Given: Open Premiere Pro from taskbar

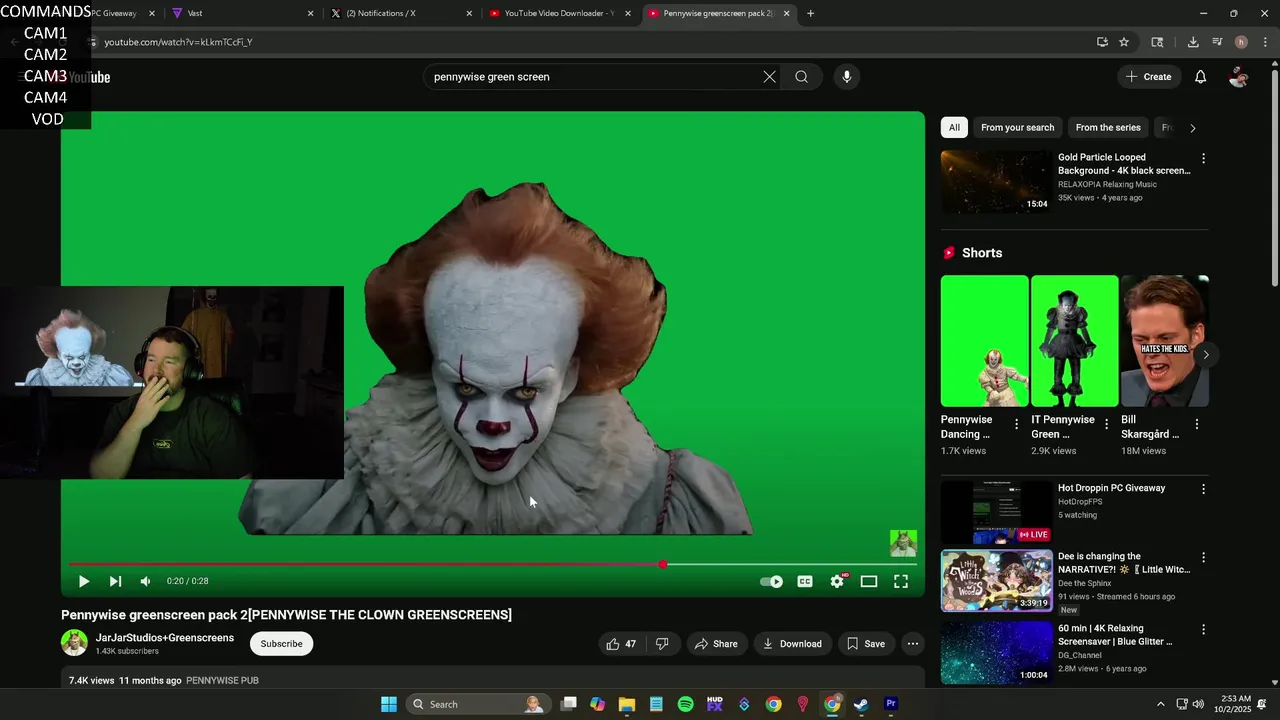Looking at the screenshot, I should pyautogui.click(x=891, y=704).
